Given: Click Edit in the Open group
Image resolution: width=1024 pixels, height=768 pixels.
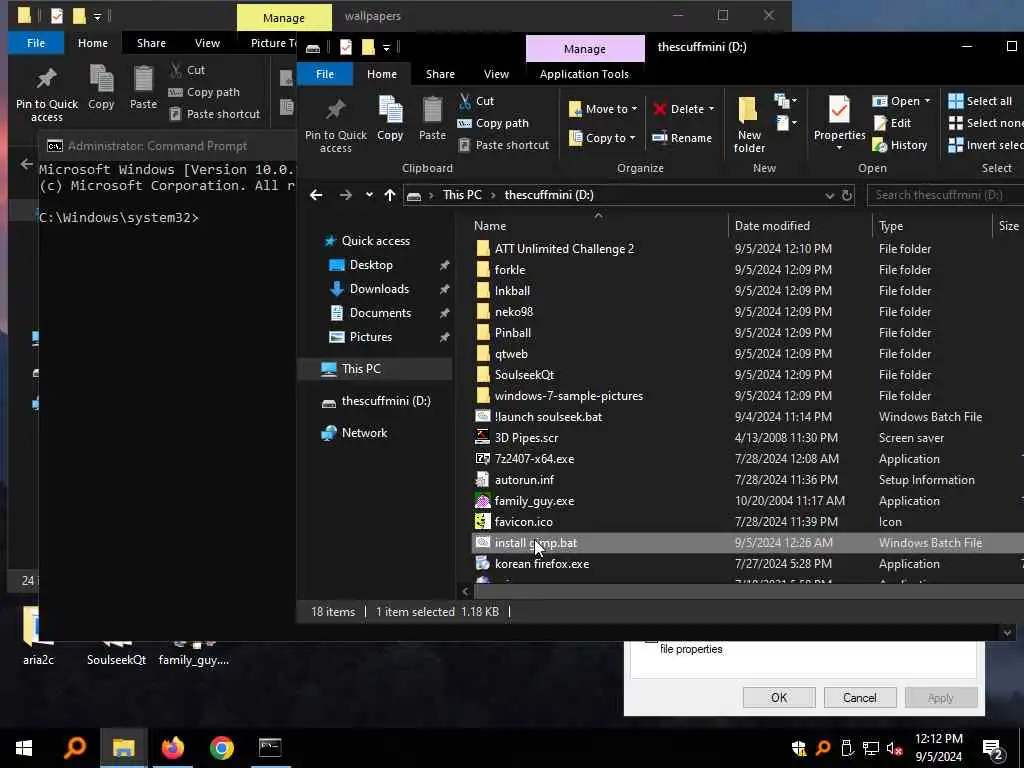Looking at the screenshot, I should [x=893, y=123].
